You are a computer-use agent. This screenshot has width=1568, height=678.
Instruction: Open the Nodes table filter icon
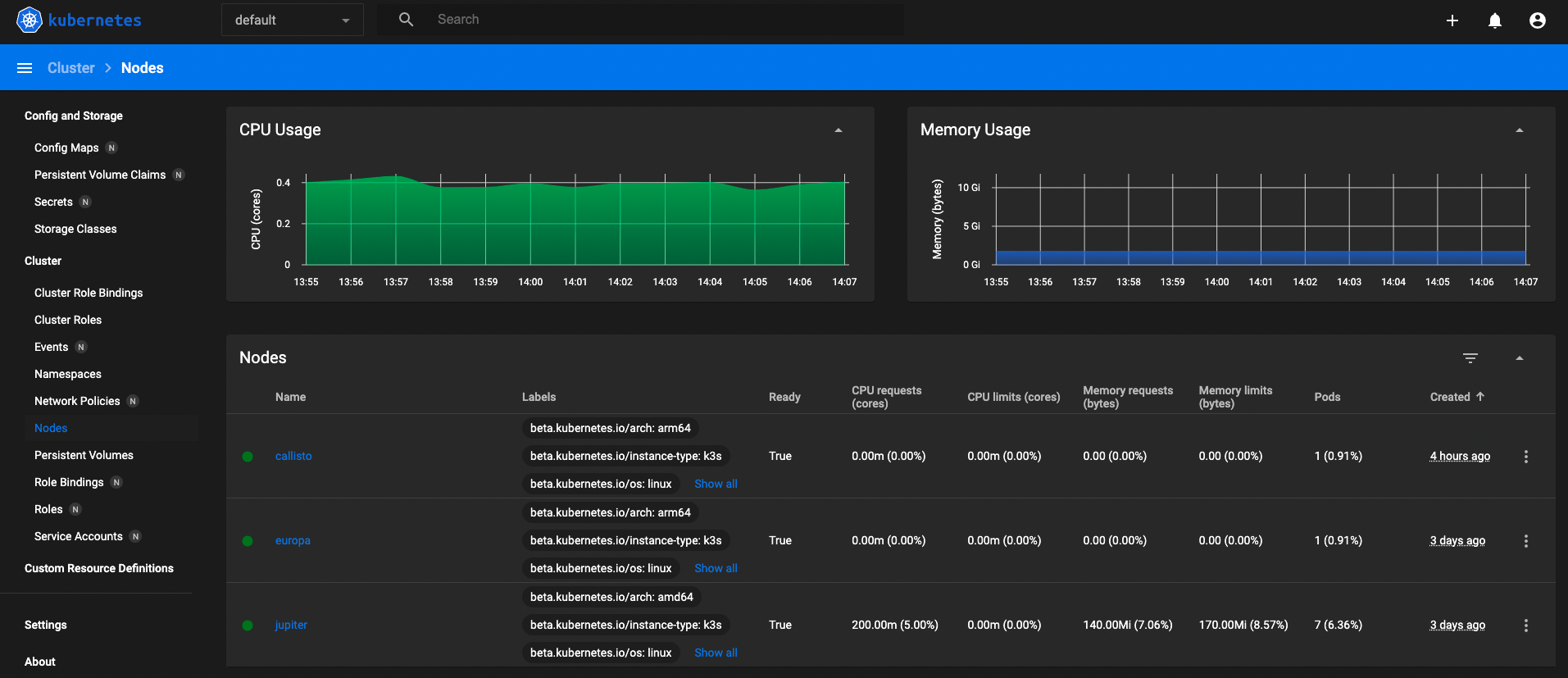[1470, 358]
